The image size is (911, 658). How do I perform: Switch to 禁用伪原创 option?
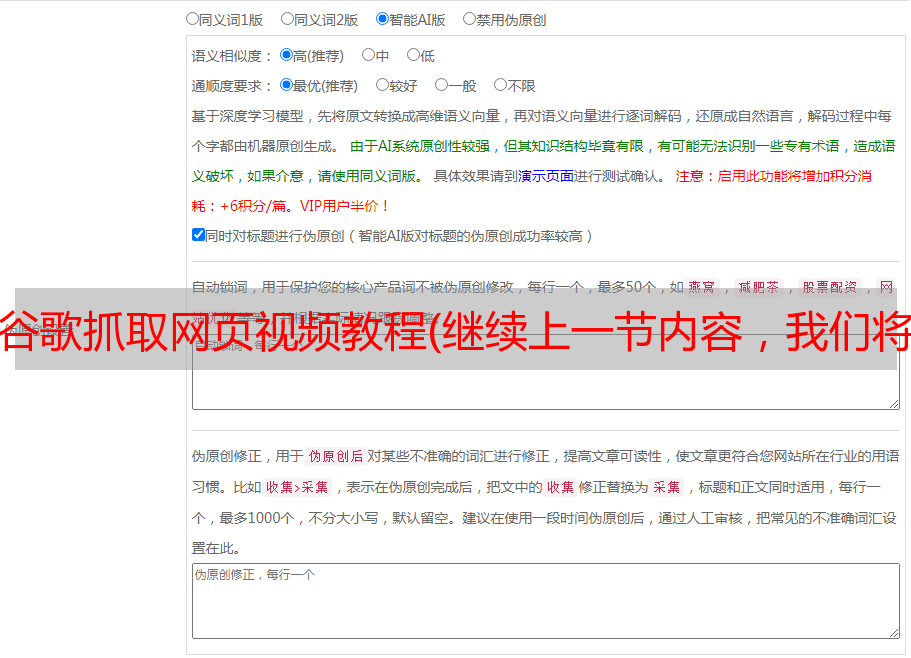click(469, 19)
